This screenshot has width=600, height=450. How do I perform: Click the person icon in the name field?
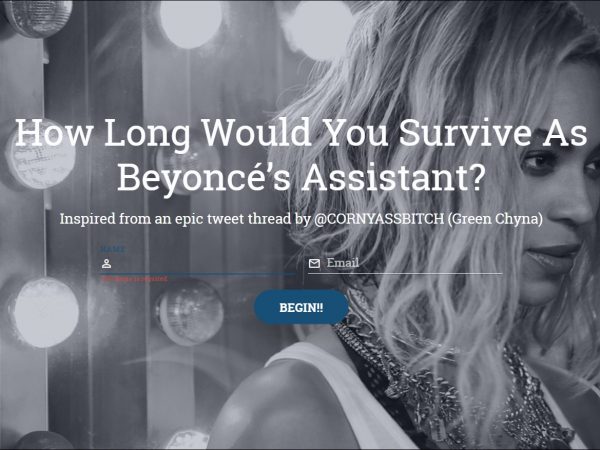[x=106, y=263]
